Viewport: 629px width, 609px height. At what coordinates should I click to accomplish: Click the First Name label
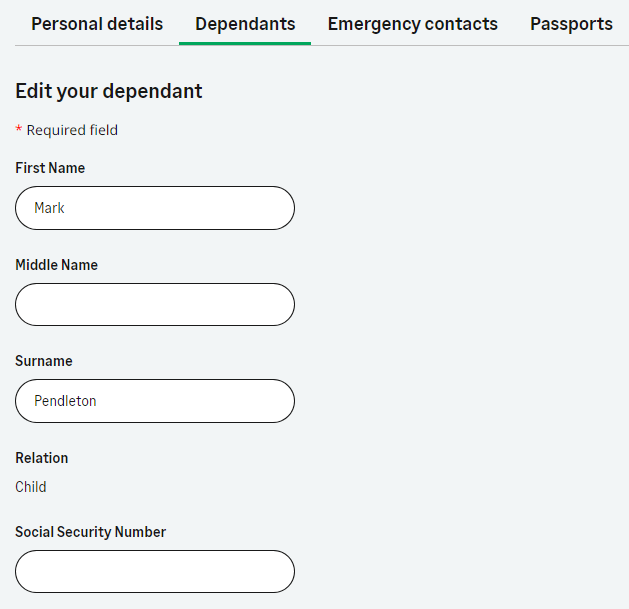50,168
